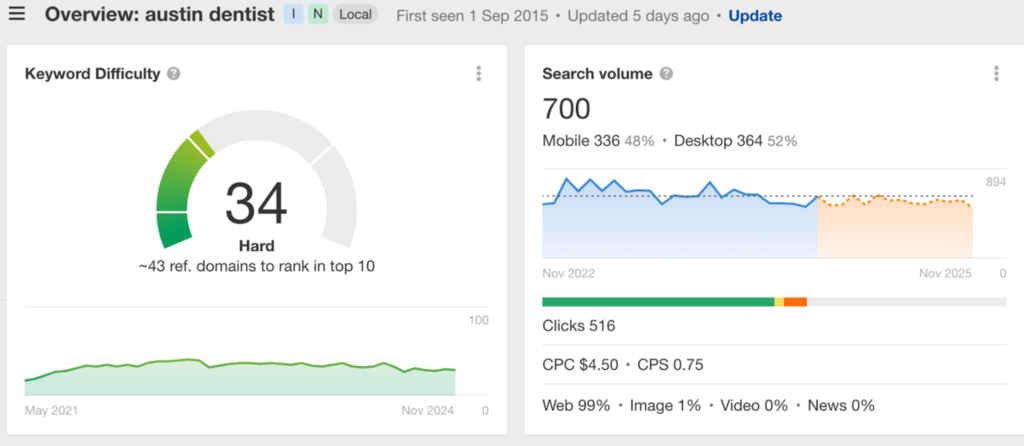Click the CPC $4.50 text
The image size is (1024, 446).
pyautogui.click(x=581, y=364)
